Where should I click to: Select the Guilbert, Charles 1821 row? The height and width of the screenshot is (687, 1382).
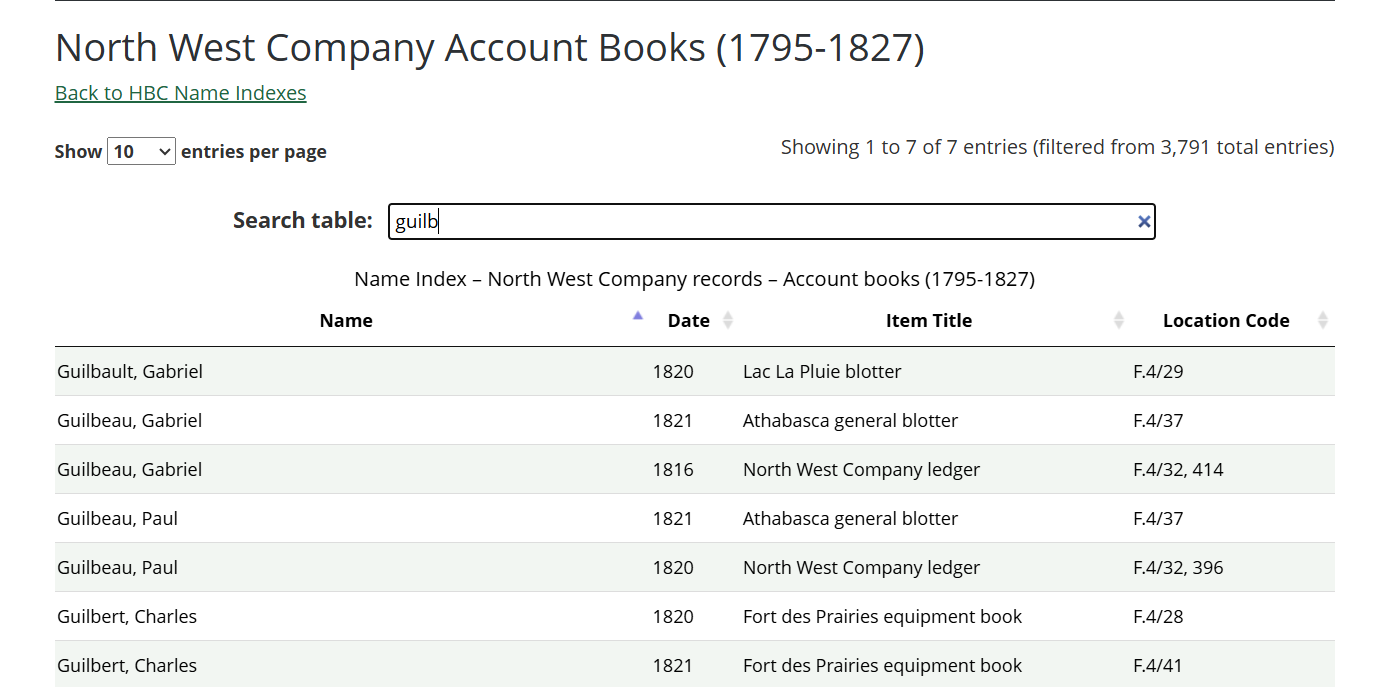[x=126, y=665]
